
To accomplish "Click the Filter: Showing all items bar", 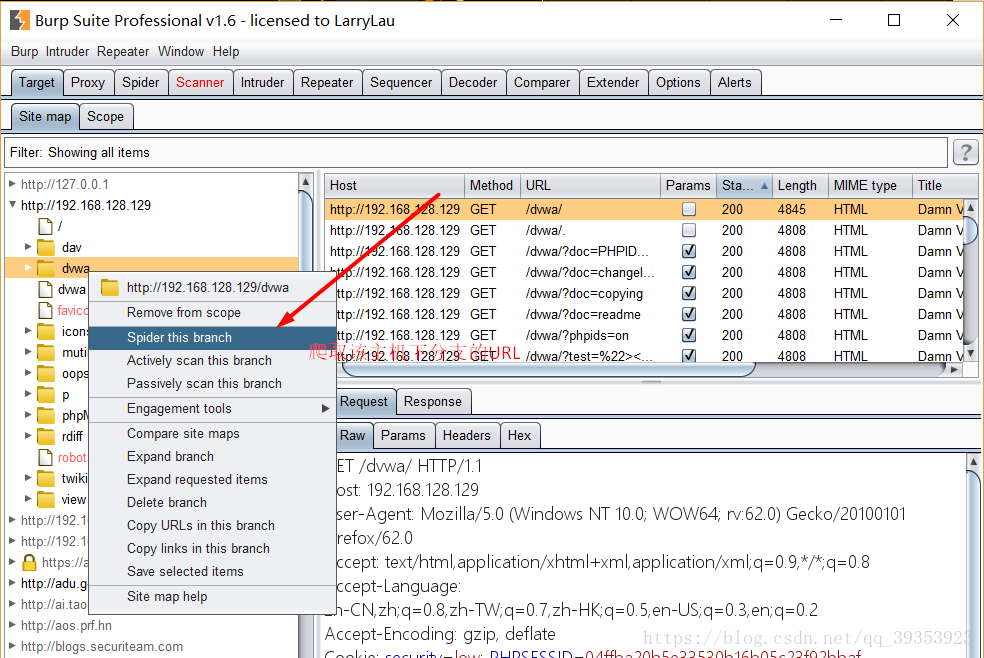I will [x=476, y=152].
